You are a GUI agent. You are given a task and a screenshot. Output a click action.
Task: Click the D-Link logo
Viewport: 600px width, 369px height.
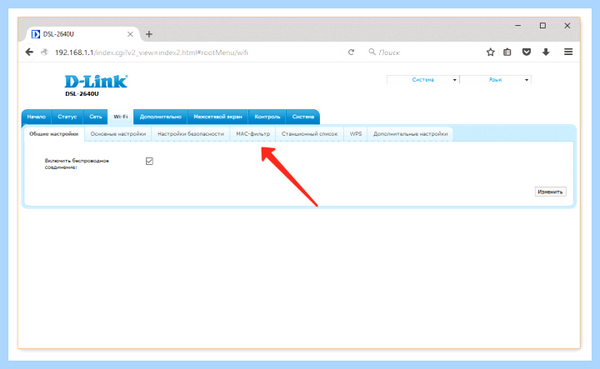[96, 82]
